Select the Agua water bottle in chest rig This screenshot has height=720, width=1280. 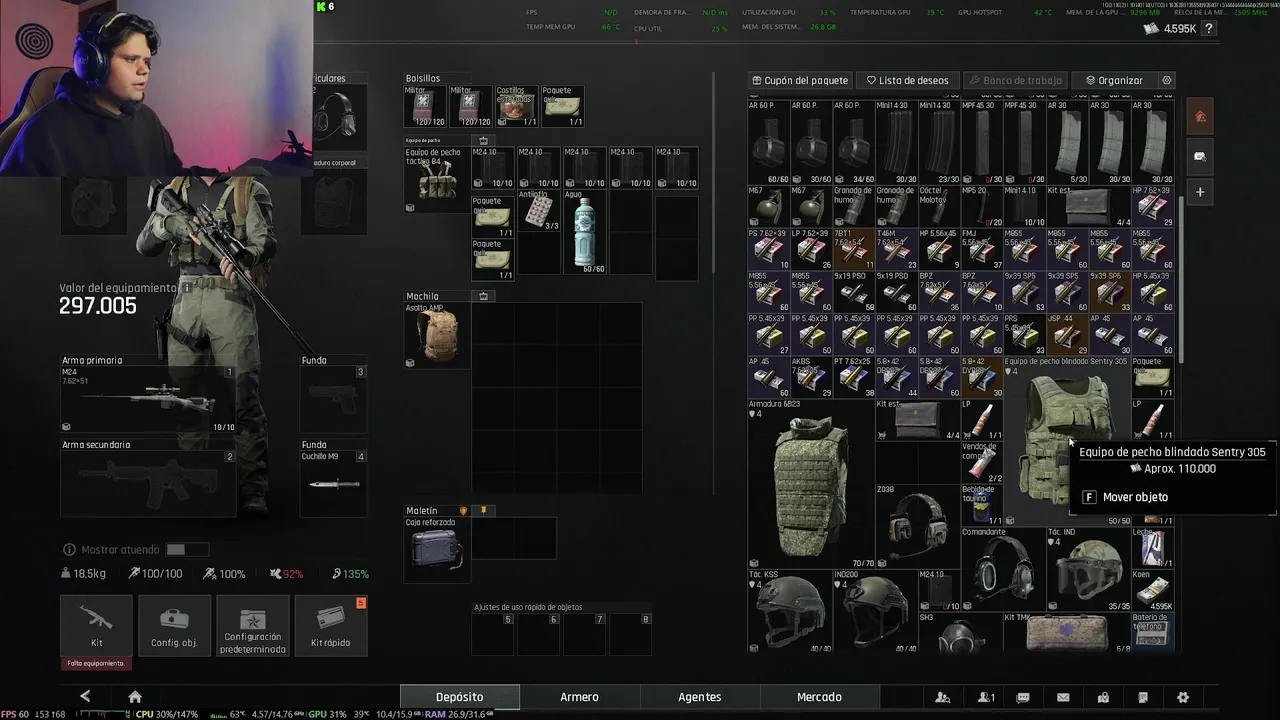pyautogui.click(x=585, y=231)
